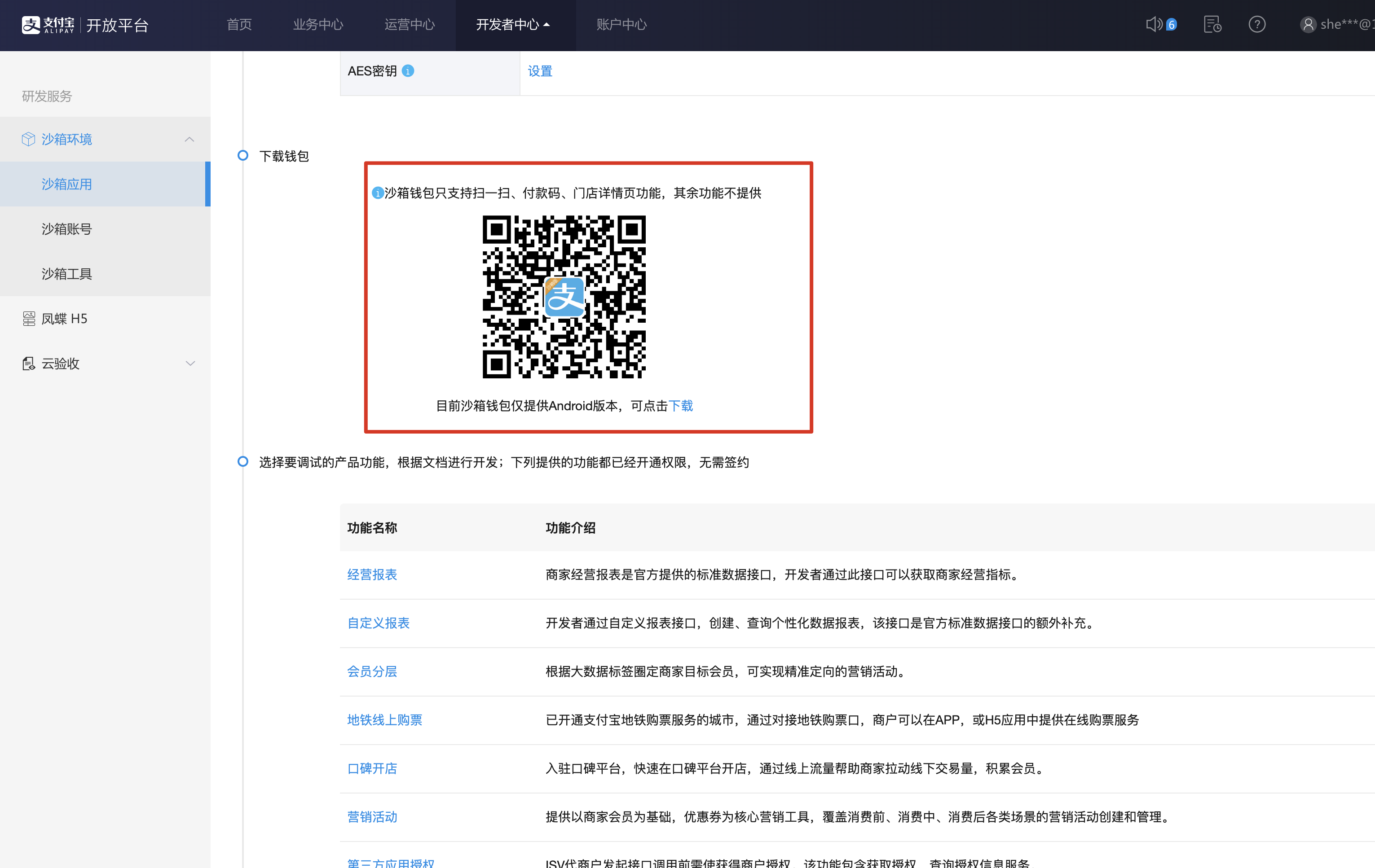Open the notifications speaker icon
Screen dimensions: 1375x868
(1154, 25)
